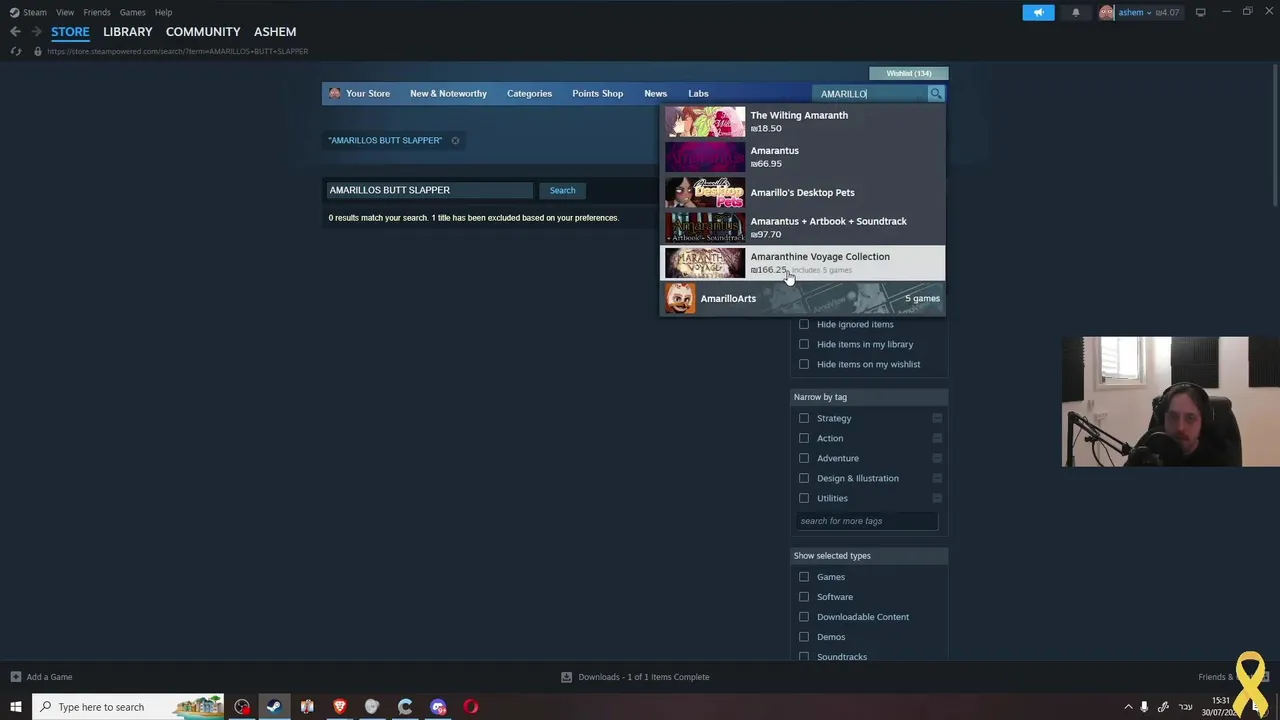Open the Steam menu

pyautogui.click(x=35, y=12)
